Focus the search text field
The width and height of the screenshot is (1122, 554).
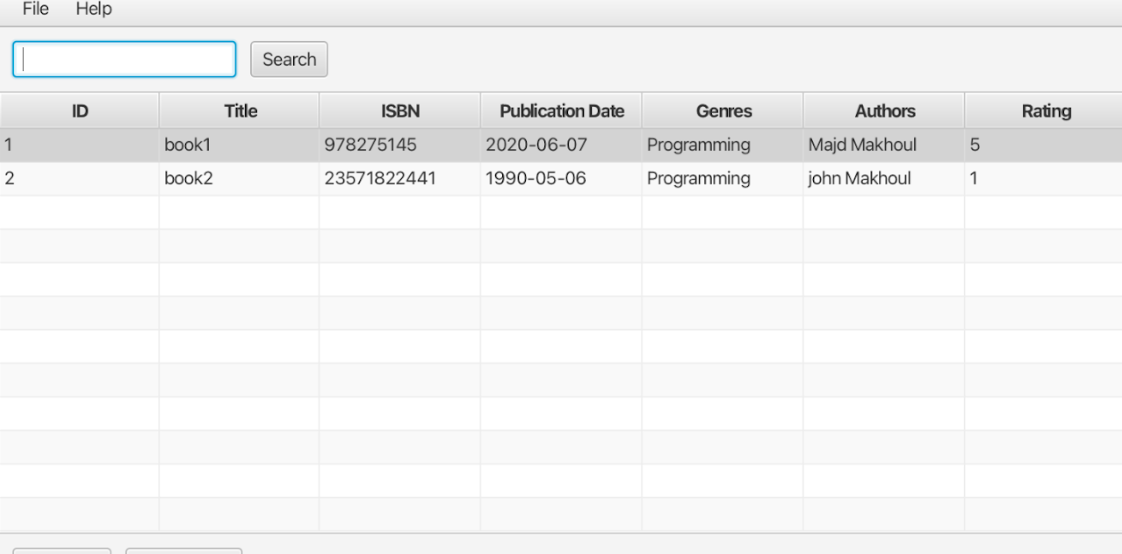tap(124, 59)
